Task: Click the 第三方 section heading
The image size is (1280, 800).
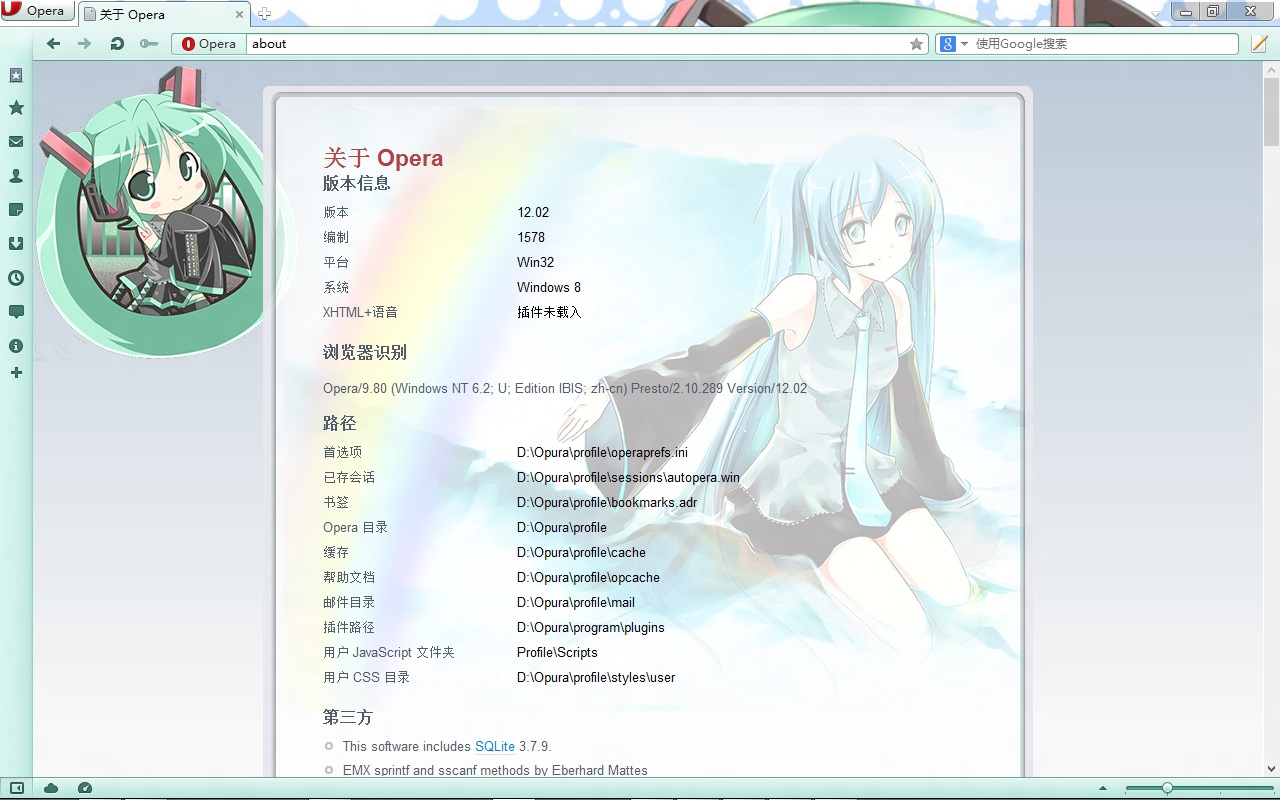Action: [348, 717]
